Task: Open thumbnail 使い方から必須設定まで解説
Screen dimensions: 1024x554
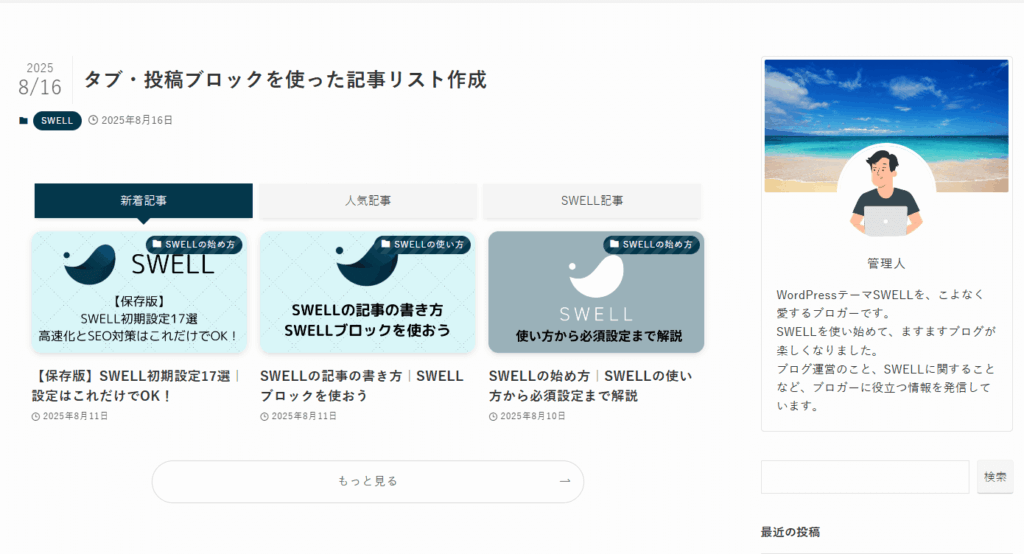Action: (596, 292)
